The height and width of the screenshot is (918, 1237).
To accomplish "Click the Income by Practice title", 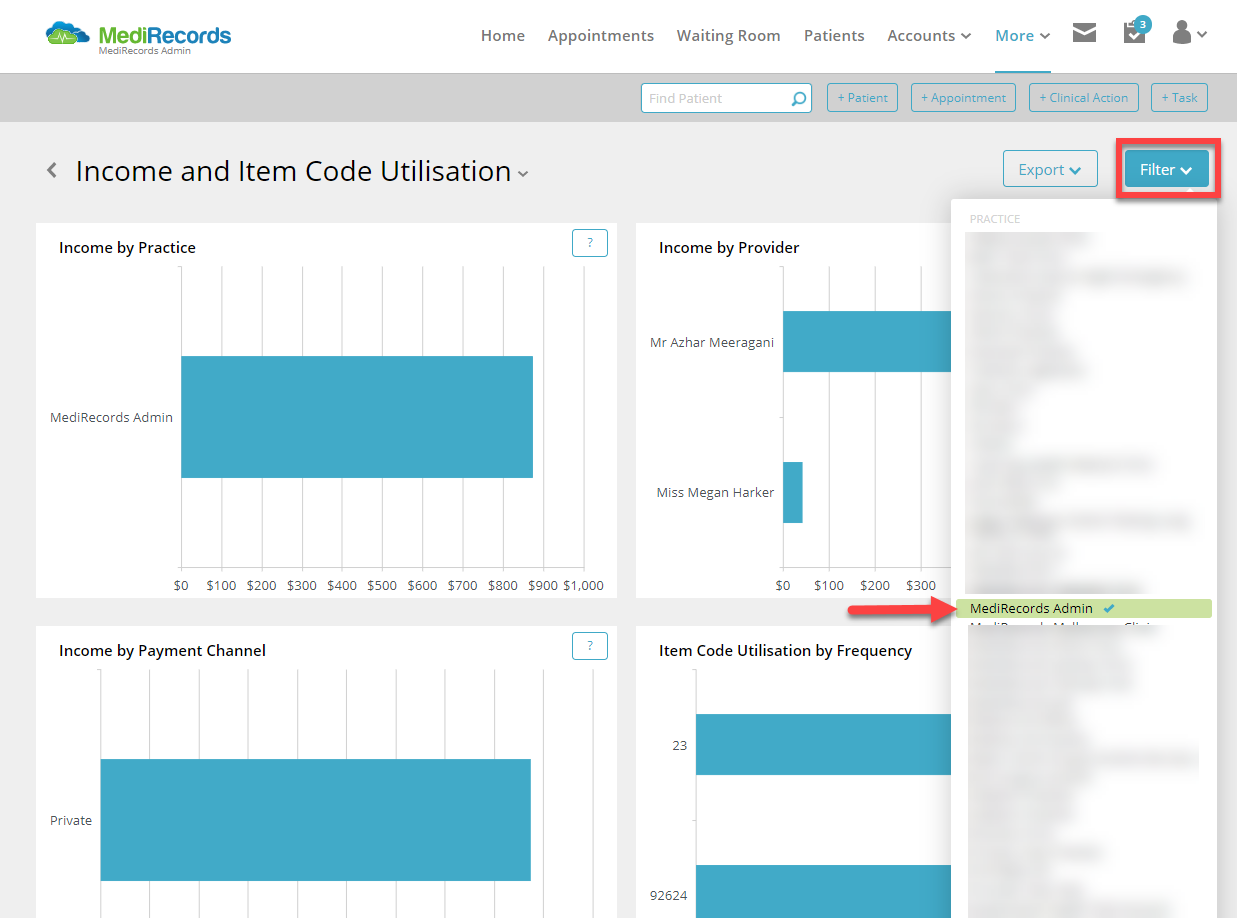I will pos(127,248).
